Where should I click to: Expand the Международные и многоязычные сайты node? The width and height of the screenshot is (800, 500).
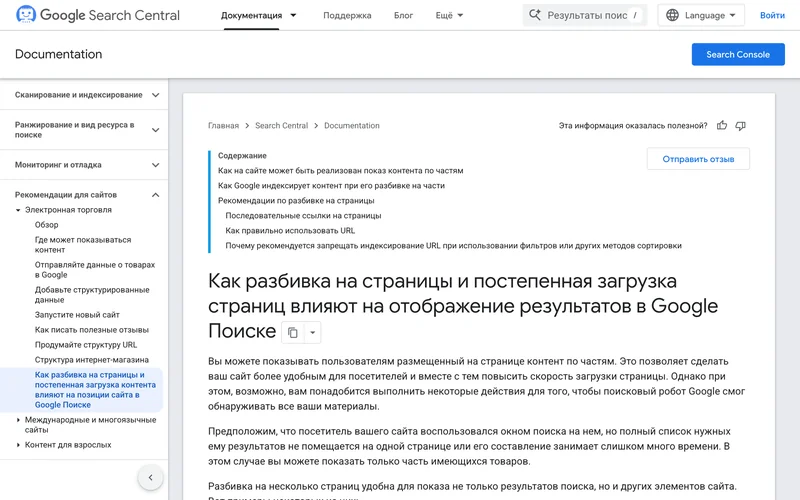[x=18, y=420]
